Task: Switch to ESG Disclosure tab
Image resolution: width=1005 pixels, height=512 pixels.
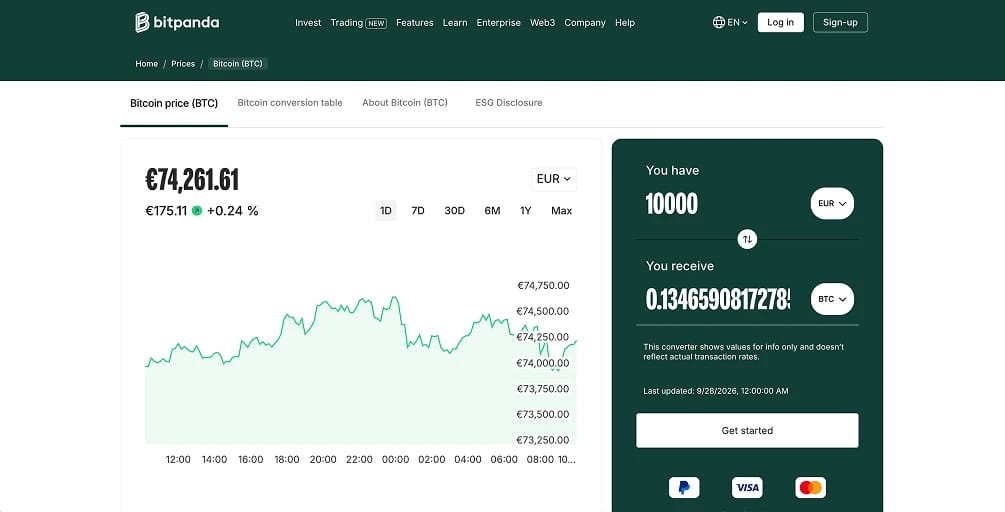Action: pos(509,103)
